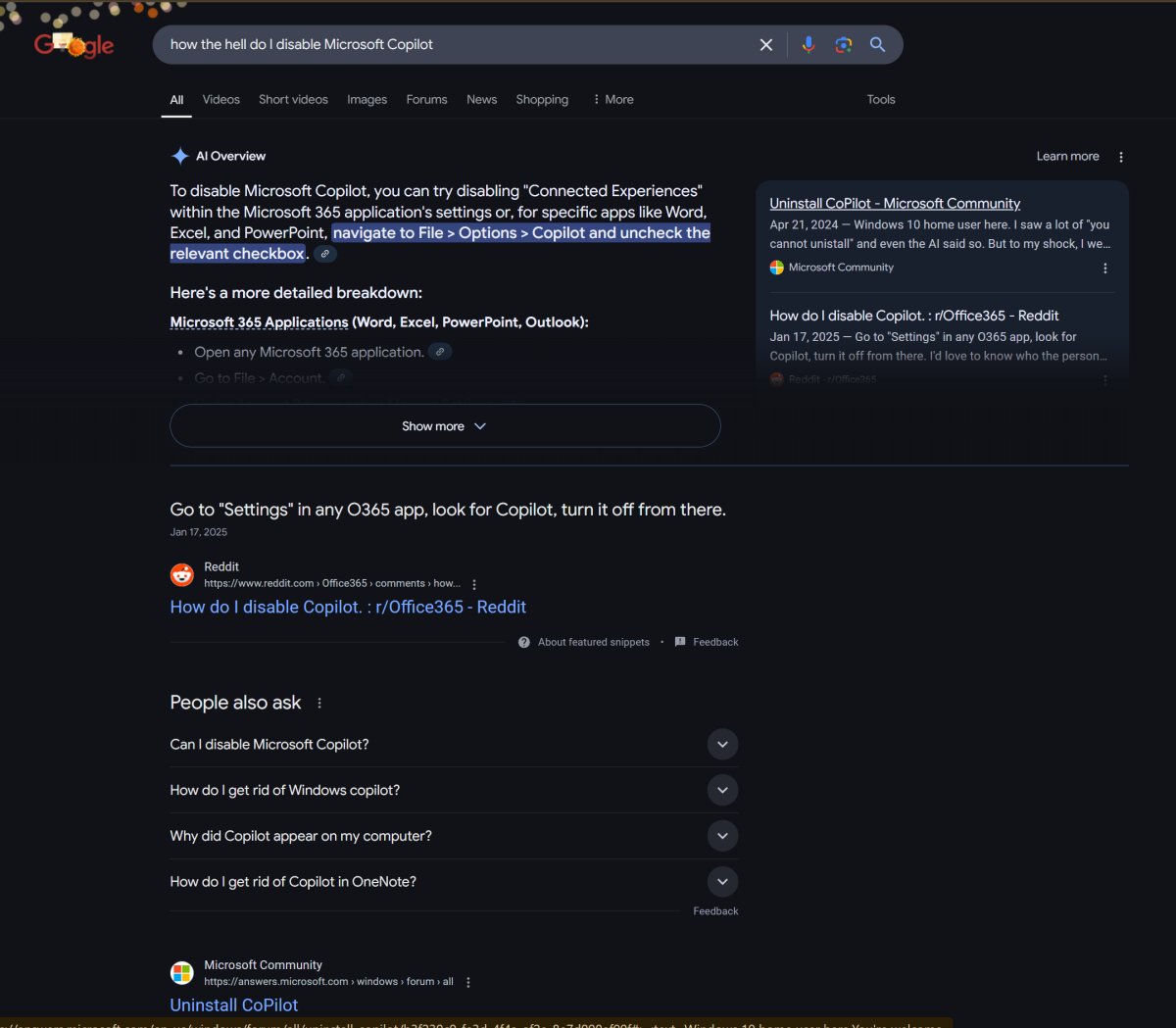Click the reddit.com breadcrumb URL text
This screenshot has height=1028, width=1176.
pos(332,583)
